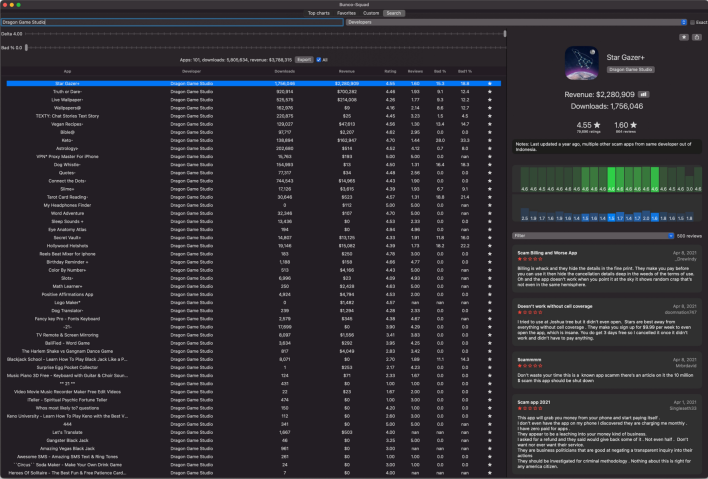Toggle favorite star on Live Wallpaper row
This screenshot has height=479, width=708.
[x=490, y=100]
